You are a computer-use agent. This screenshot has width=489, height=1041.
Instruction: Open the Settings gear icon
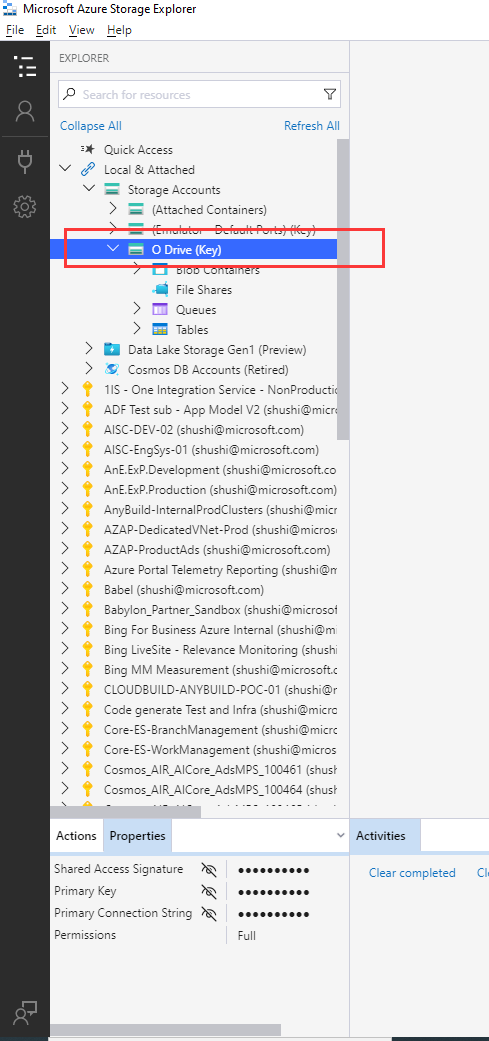pos(25,207)
